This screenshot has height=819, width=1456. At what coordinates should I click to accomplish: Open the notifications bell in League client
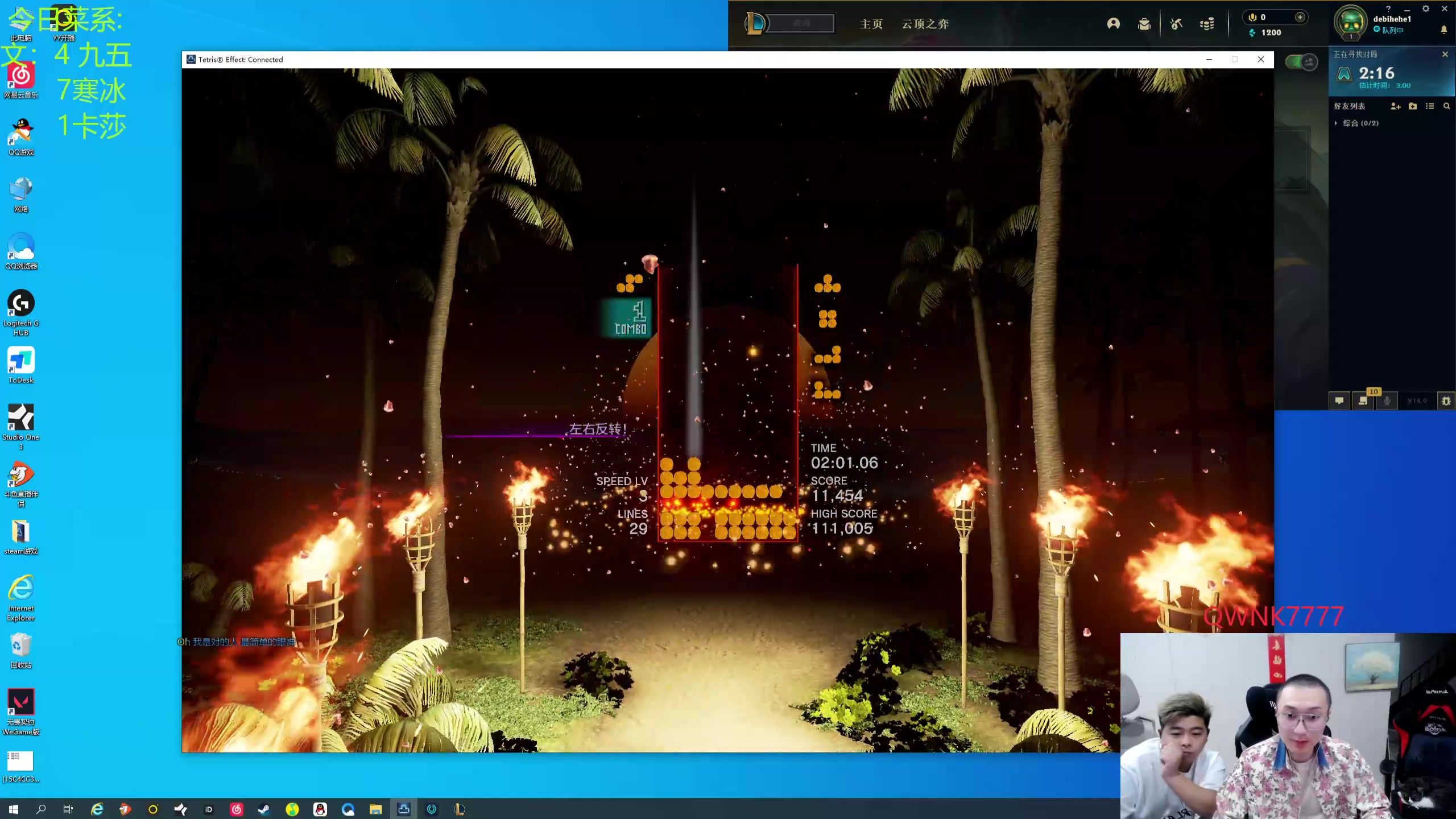point(1444,30)
